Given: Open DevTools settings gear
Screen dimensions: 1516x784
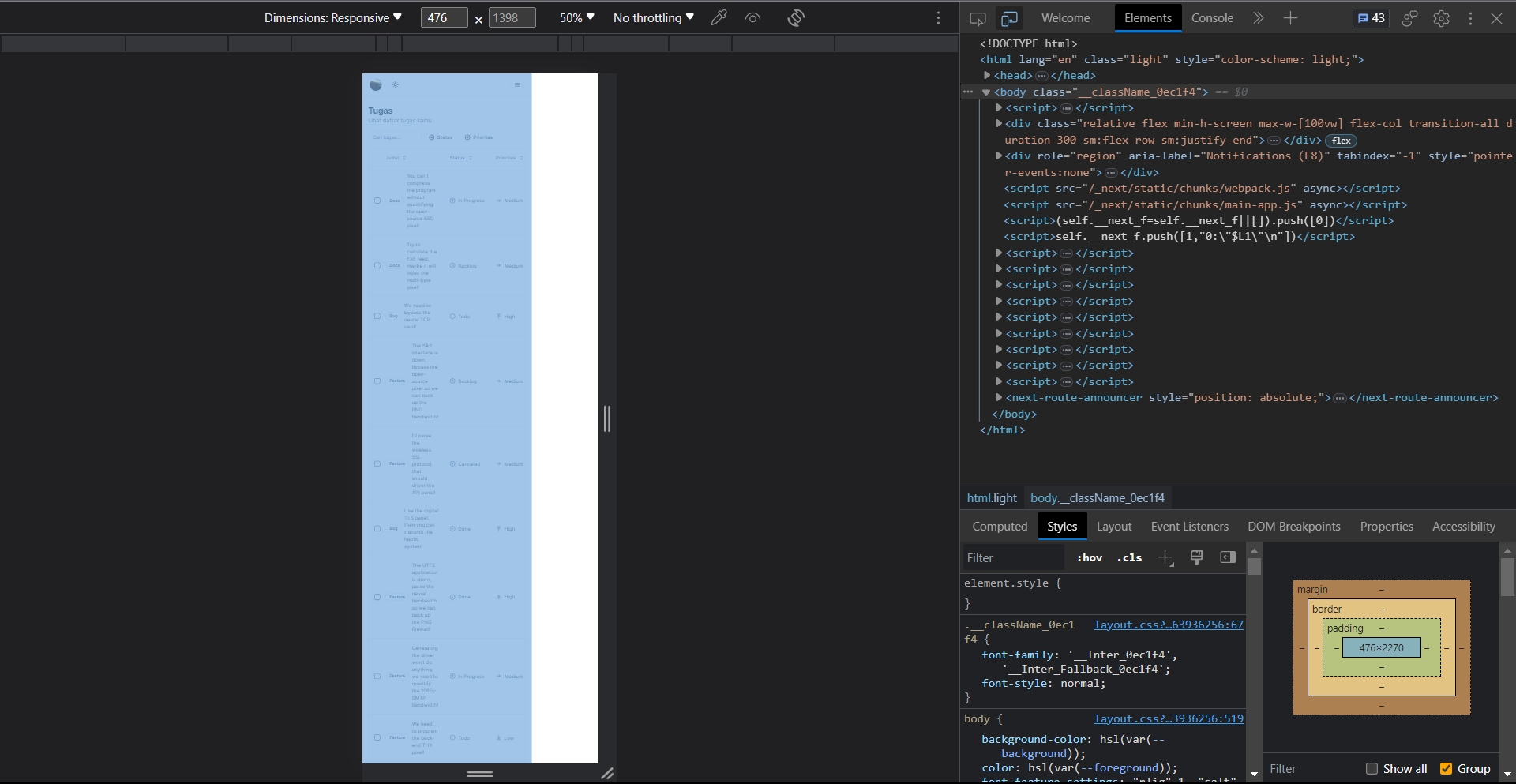Looking at the screenshot, I should pos(1442,18).
